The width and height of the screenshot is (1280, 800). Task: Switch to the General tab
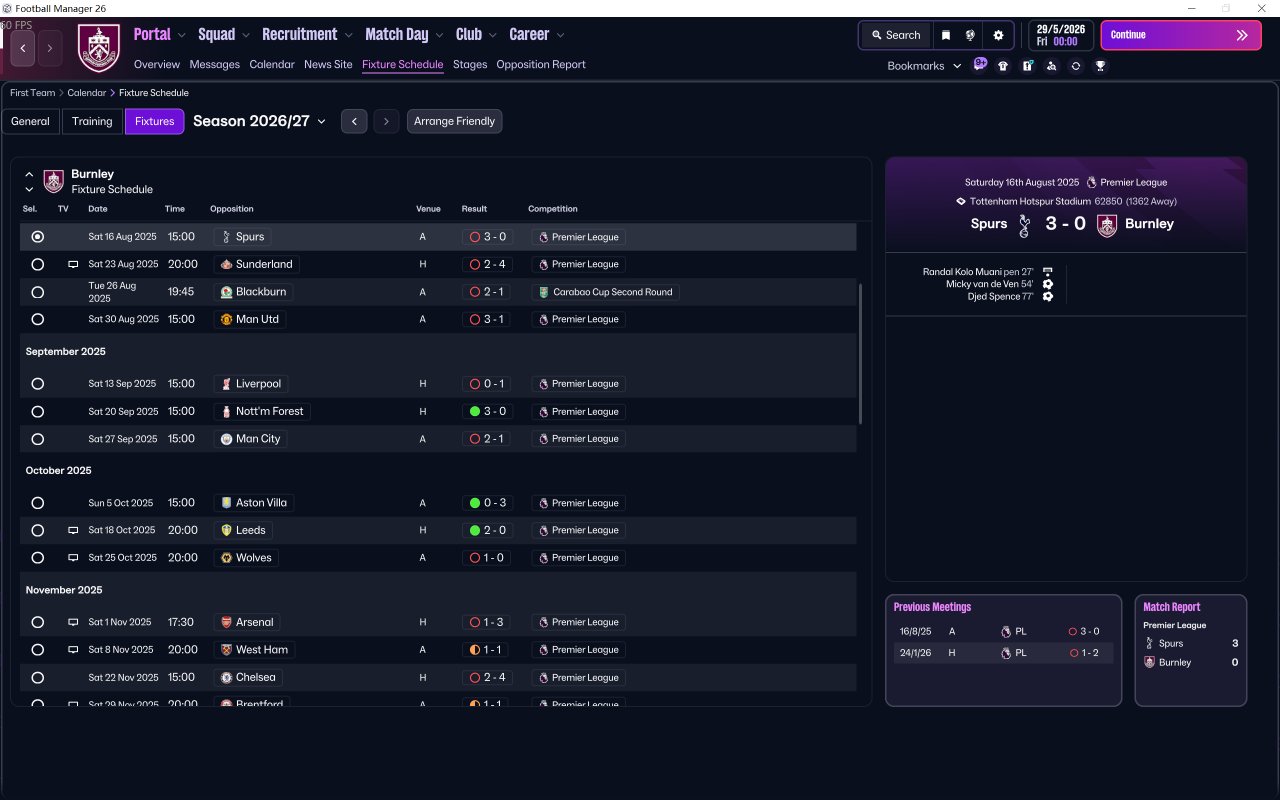[x=30, y=121]
